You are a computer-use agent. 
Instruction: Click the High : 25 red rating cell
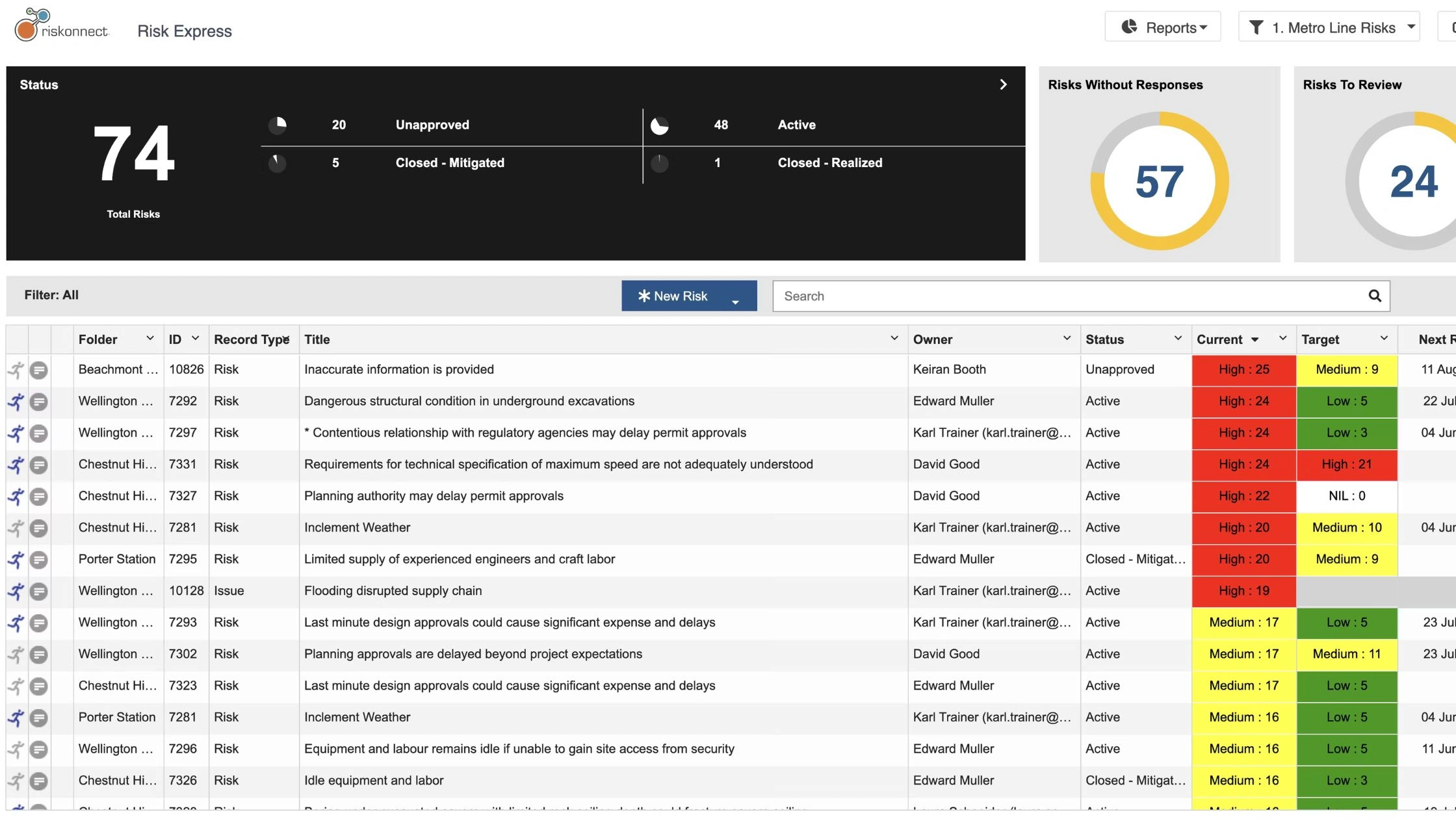click(x=1243, y=370)
